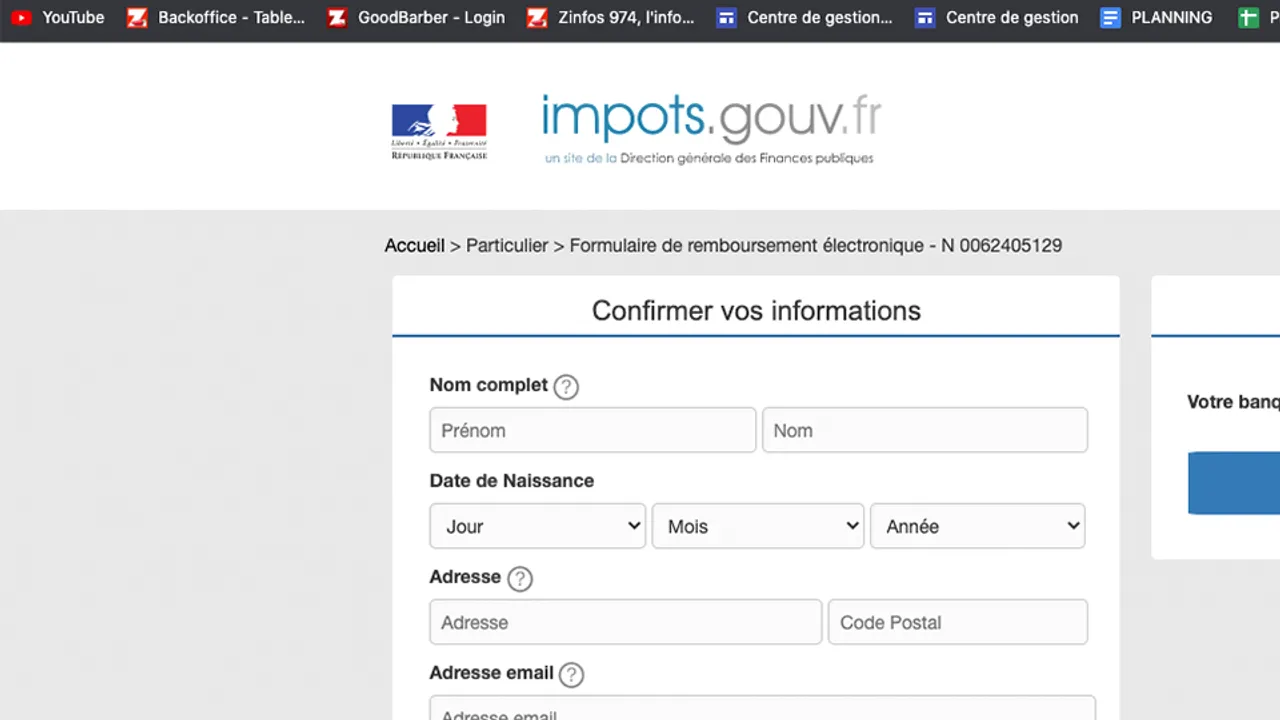Click the Nom complet help question mark
Image resolution: width=1280 pixels, height=720 pixels.
point(566,387)
